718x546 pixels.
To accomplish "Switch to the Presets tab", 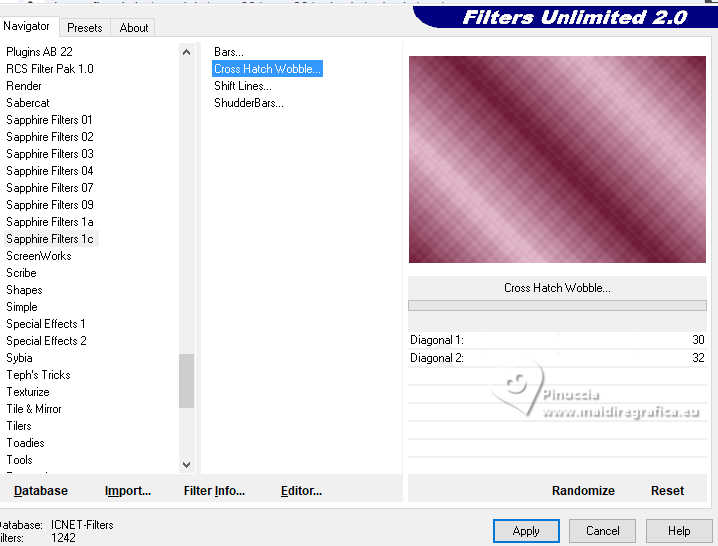I will tap(85, 28).
